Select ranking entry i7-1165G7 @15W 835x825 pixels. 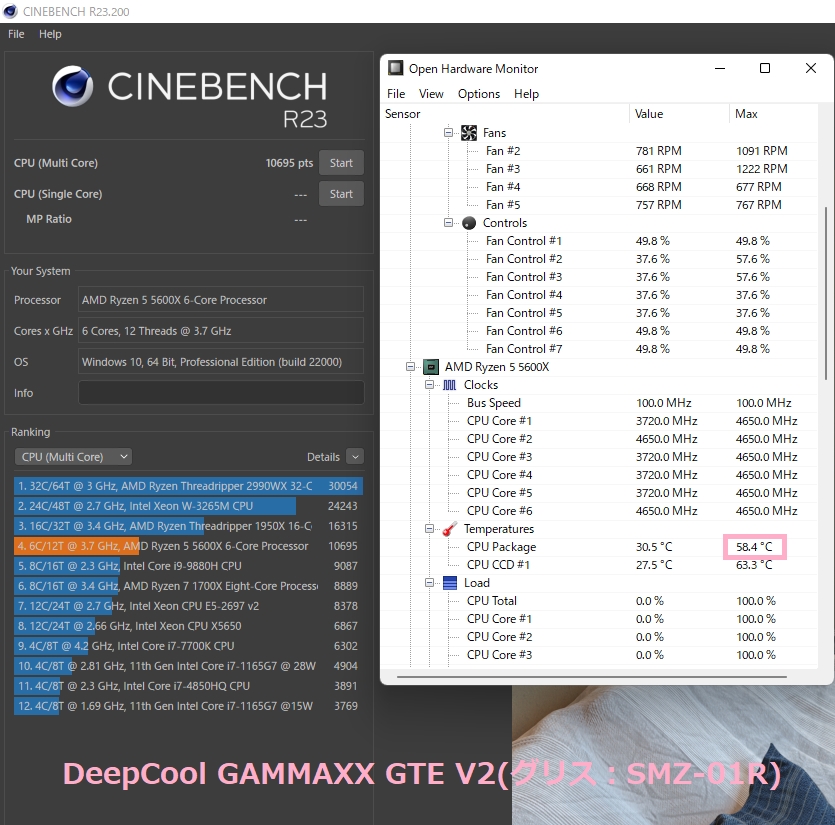[189, 706]
